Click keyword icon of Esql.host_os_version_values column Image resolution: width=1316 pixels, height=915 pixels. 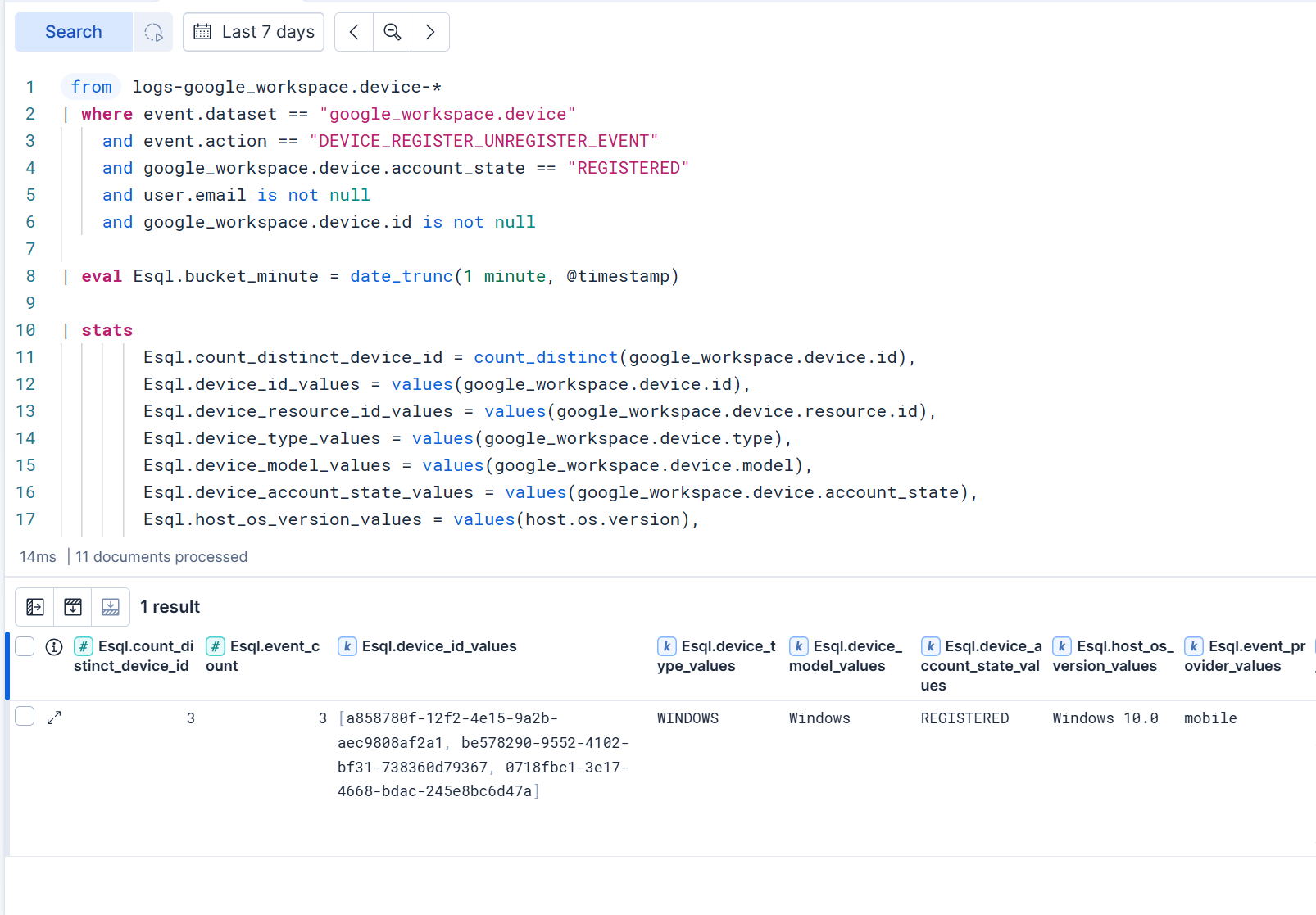click(x=1062, y=646)
